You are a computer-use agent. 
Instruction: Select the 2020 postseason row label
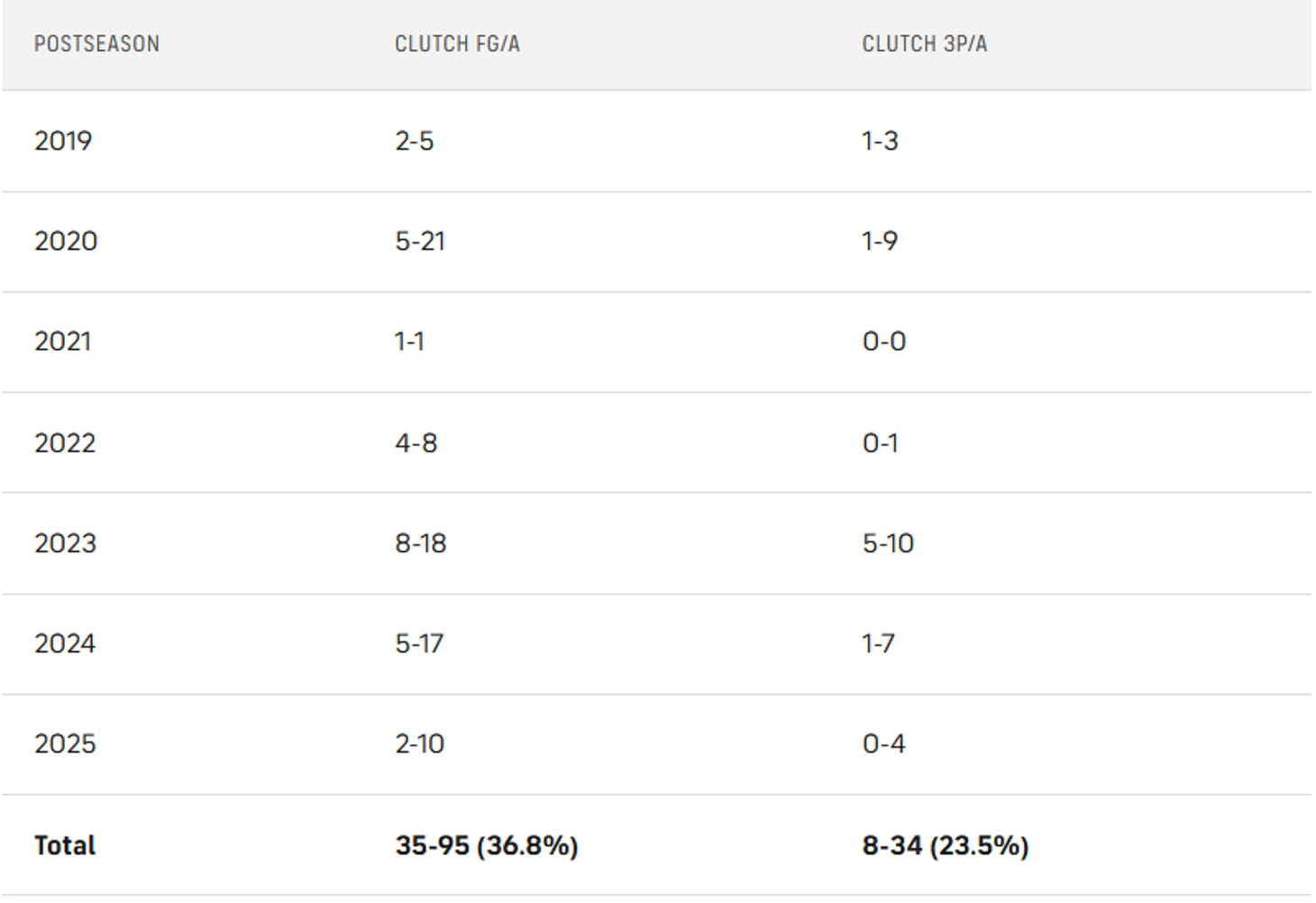coord(66,242)
